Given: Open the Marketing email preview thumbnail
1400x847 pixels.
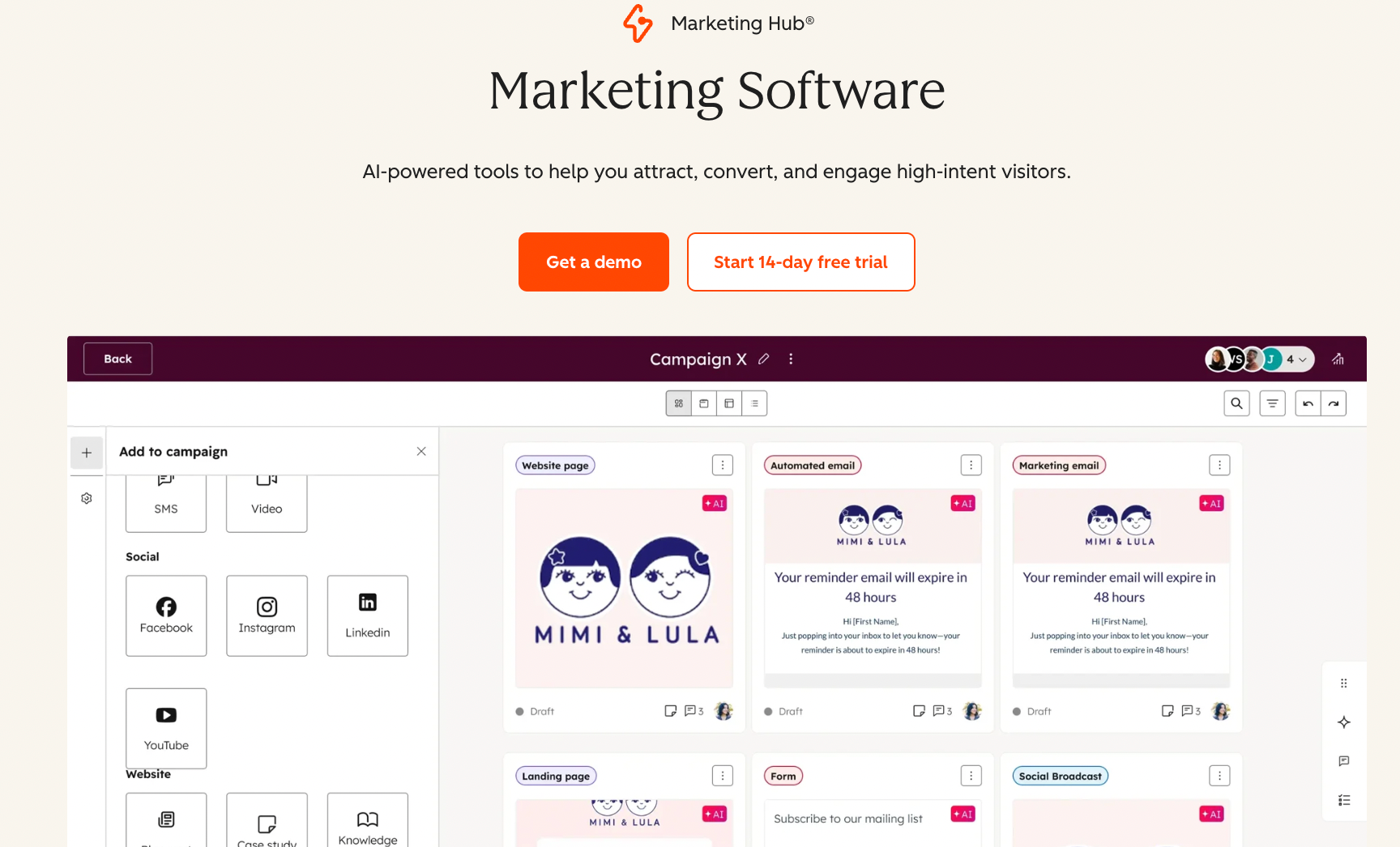Looking at the screenshot, I should (x=1121, y=588).
